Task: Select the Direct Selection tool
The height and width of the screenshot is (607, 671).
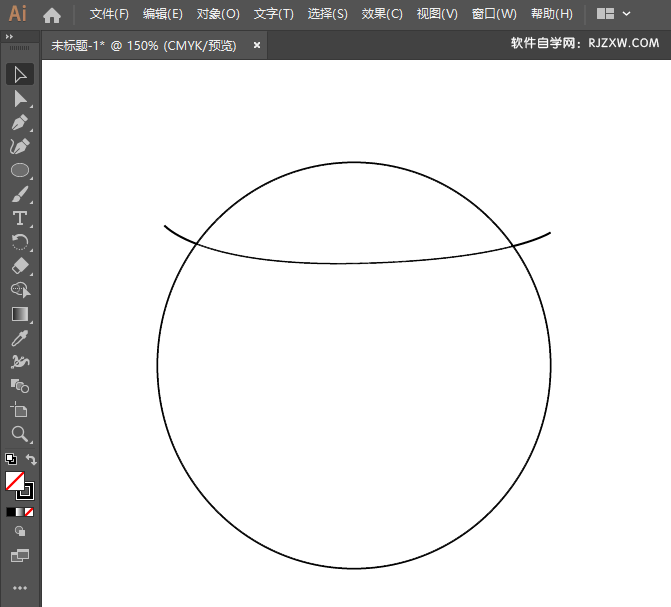Action: point(19,98)
